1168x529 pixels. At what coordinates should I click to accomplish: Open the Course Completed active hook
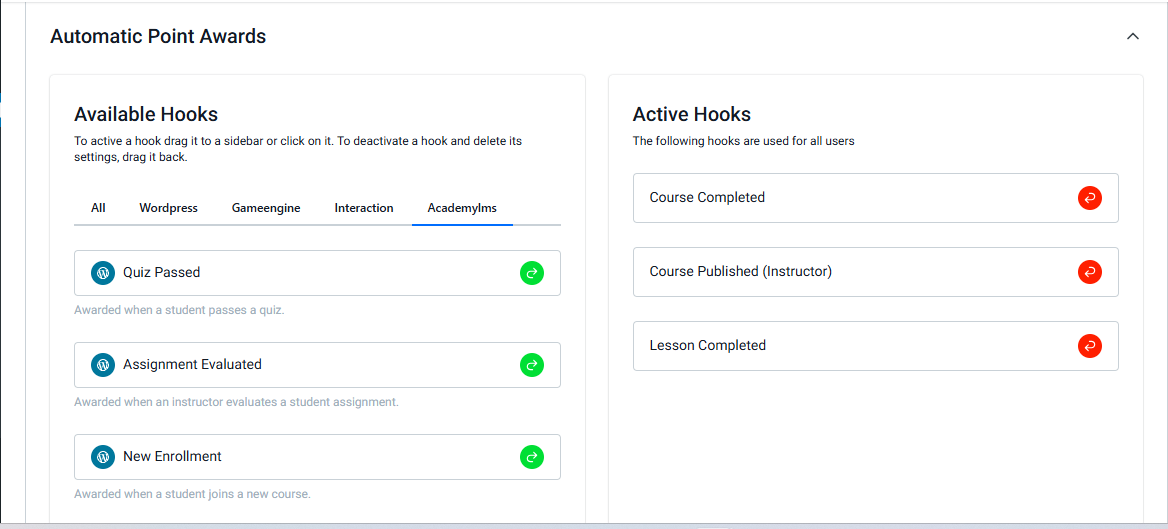876,198
